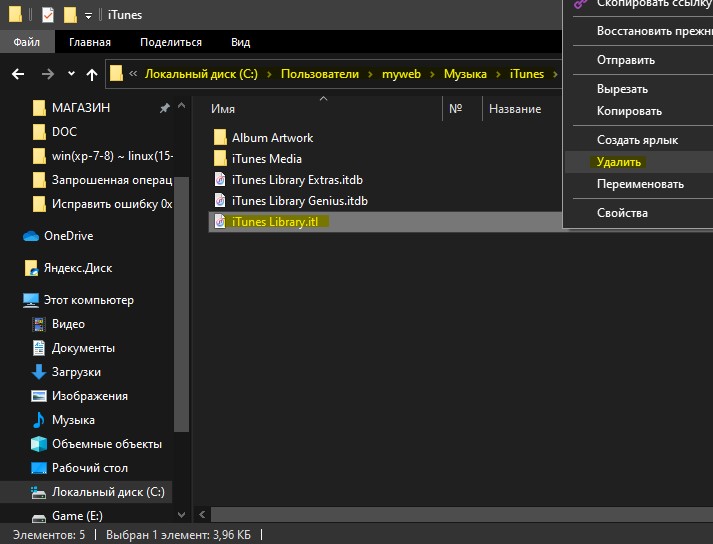Sort by the Название column header

click(x=515, y=109)
